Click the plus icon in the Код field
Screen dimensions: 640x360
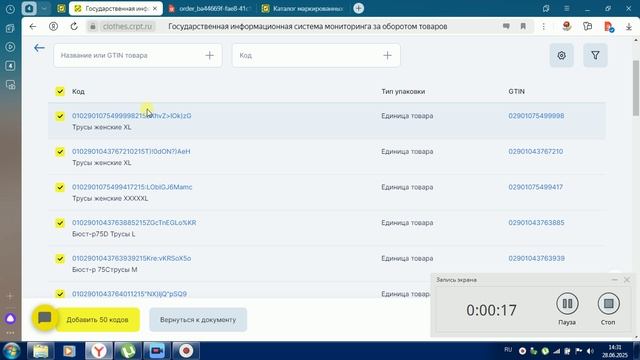click(387, 56)
